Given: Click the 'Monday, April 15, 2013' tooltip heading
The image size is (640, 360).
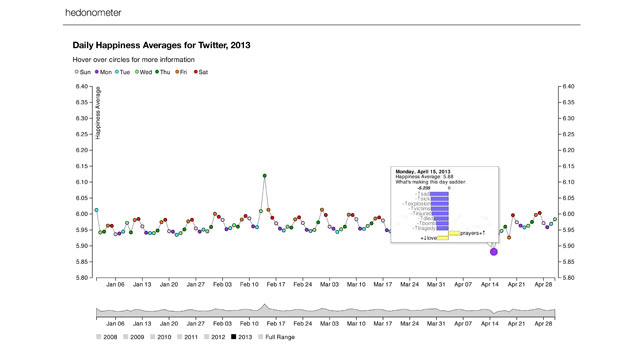Looking at the screenshot, I should tap(423, 172).
